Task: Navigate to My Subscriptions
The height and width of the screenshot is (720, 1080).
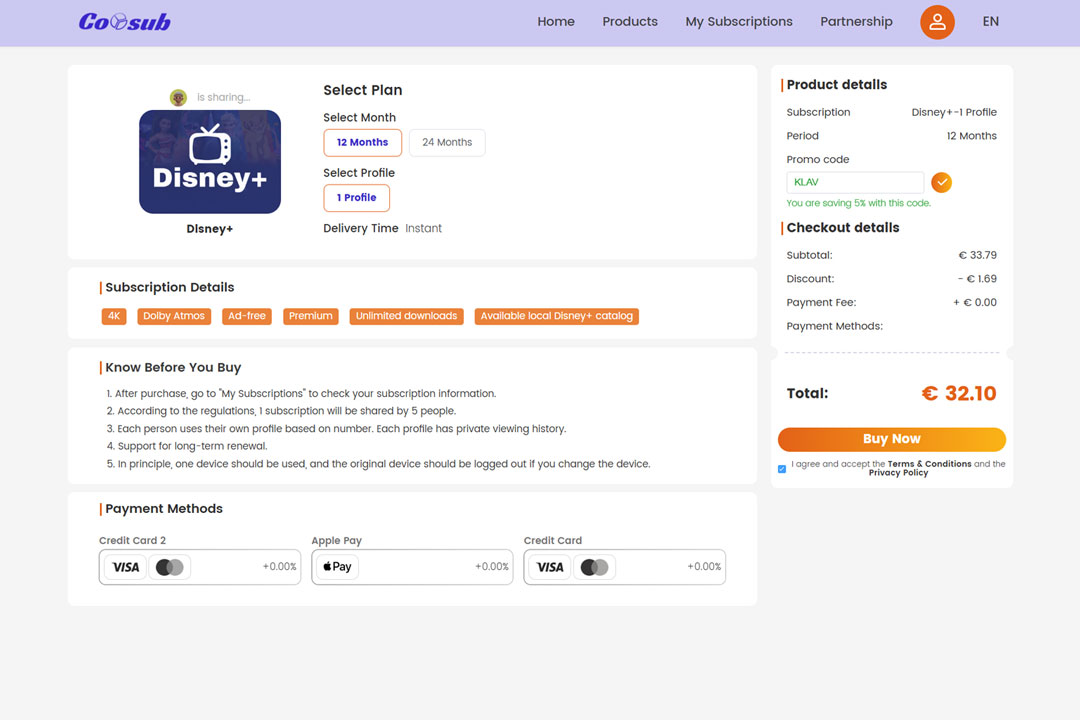Action: [739, 22]
